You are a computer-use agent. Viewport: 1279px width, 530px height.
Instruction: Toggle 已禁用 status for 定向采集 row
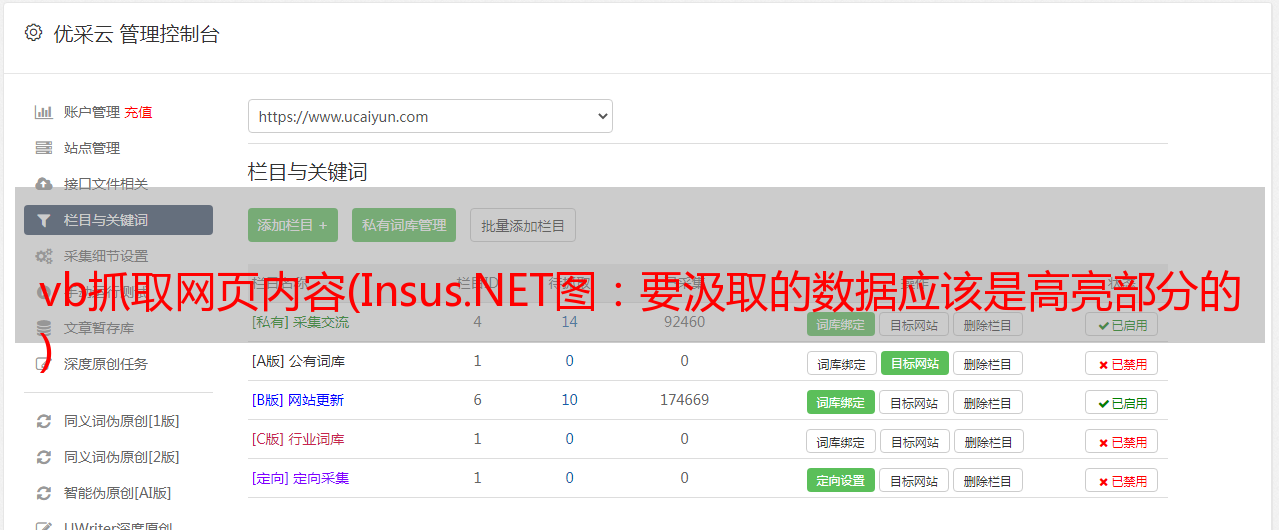pyautogui.click(x=1122, y=481)
